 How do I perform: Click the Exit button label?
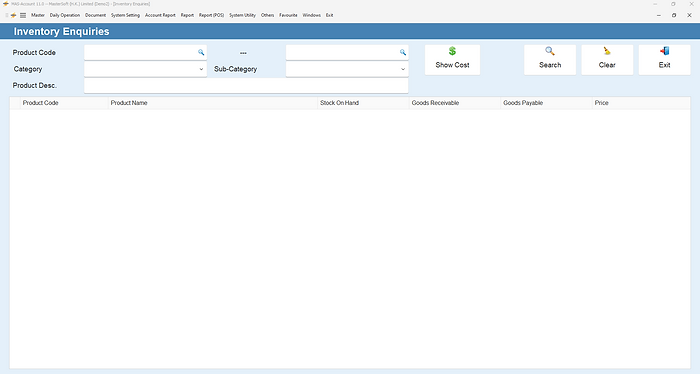664,65
